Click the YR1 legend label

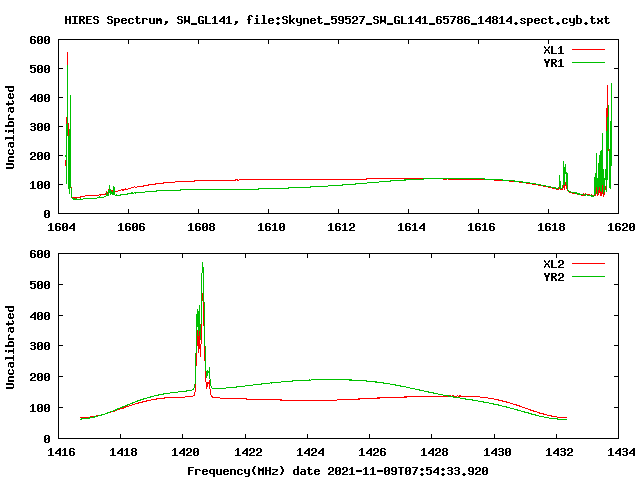click(x=553, y=63)
